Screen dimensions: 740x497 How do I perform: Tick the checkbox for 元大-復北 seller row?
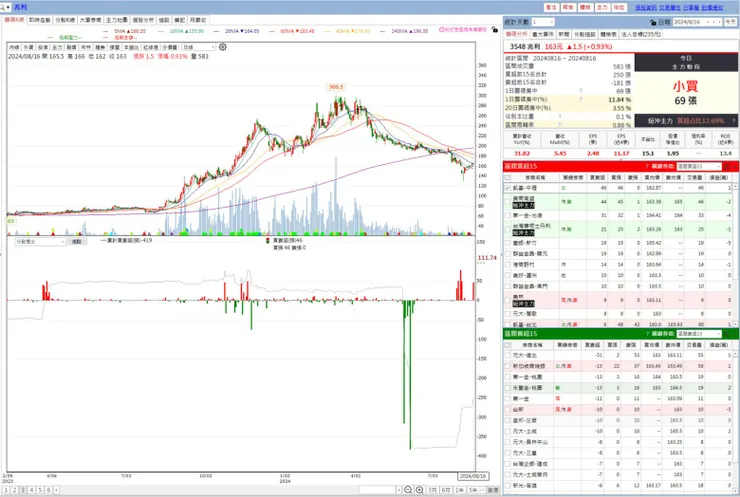[x=508, y=355]
